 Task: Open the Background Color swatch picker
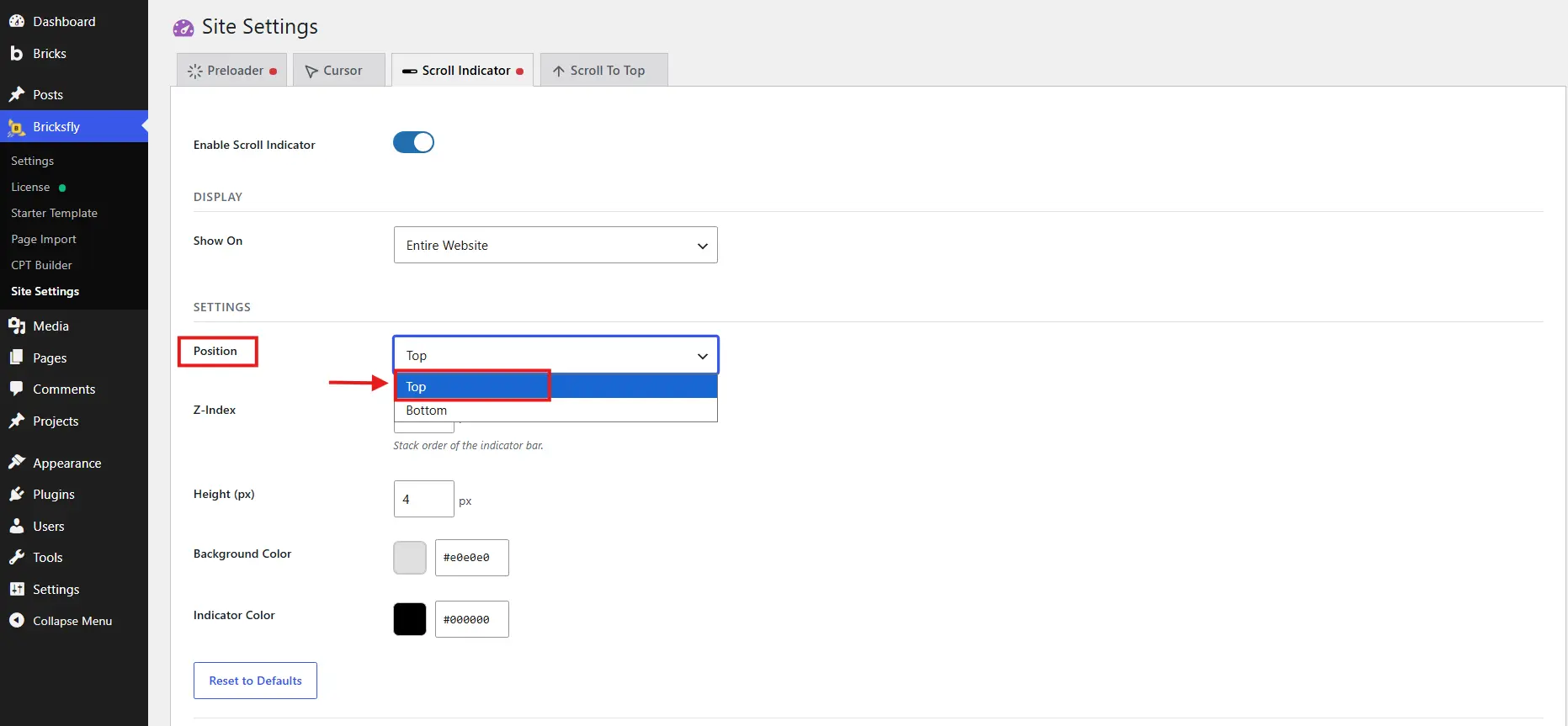point(410,558)
